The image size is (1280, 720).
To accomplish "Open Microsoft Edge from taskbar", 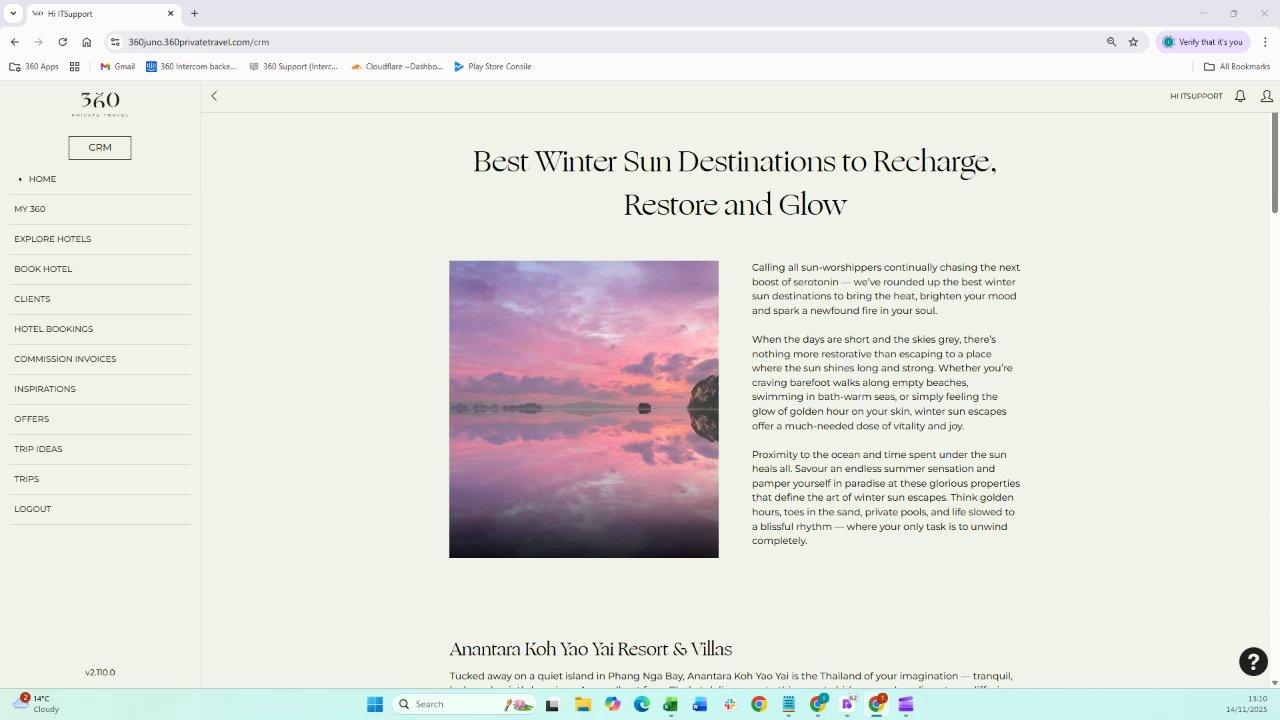I will click(642, 704).
